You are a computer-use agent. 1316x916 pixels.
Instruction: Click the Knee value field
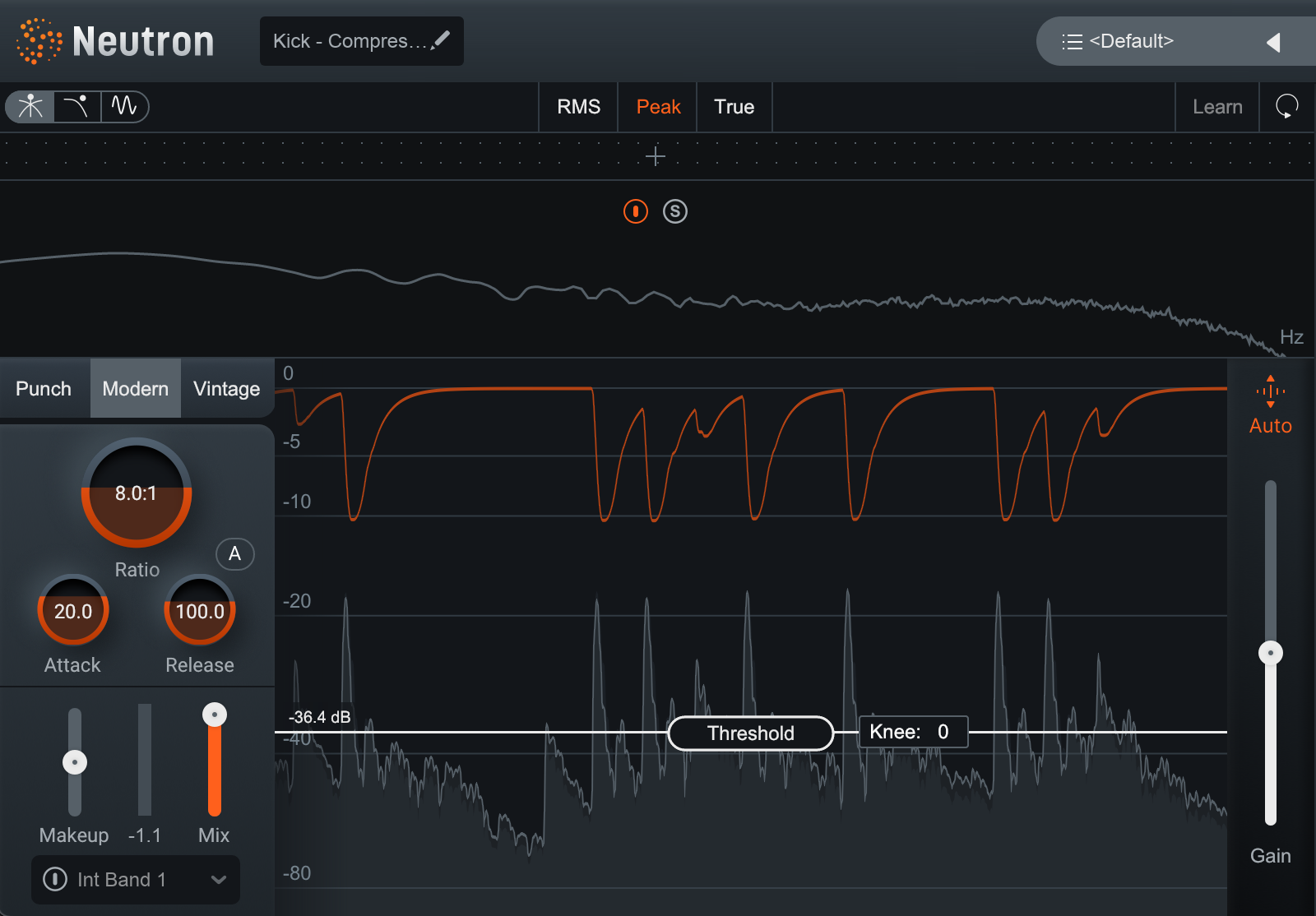click(x=913, y=732)
